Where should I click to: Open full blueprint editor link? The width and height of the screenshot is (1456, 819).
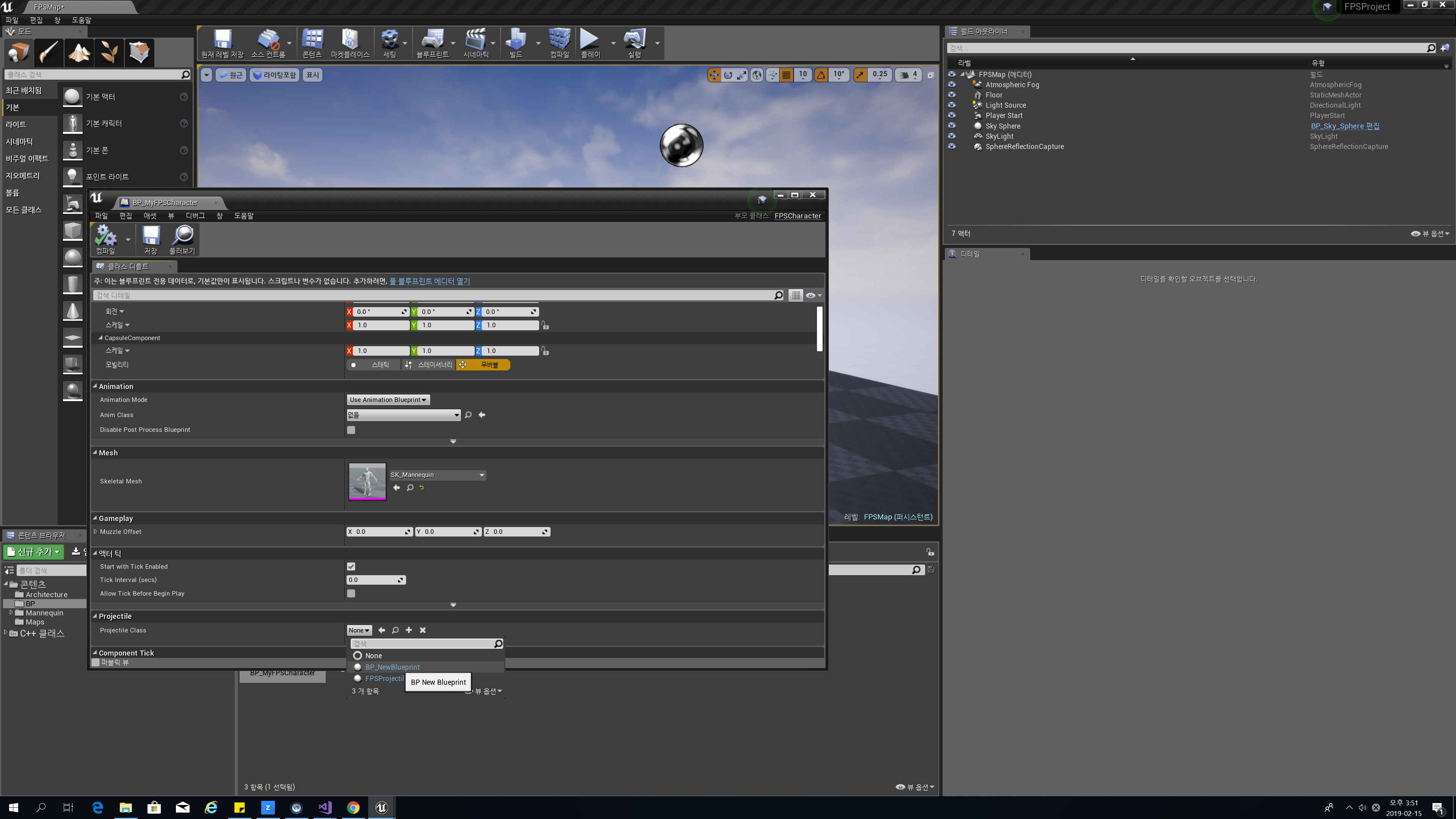(430, 281)
